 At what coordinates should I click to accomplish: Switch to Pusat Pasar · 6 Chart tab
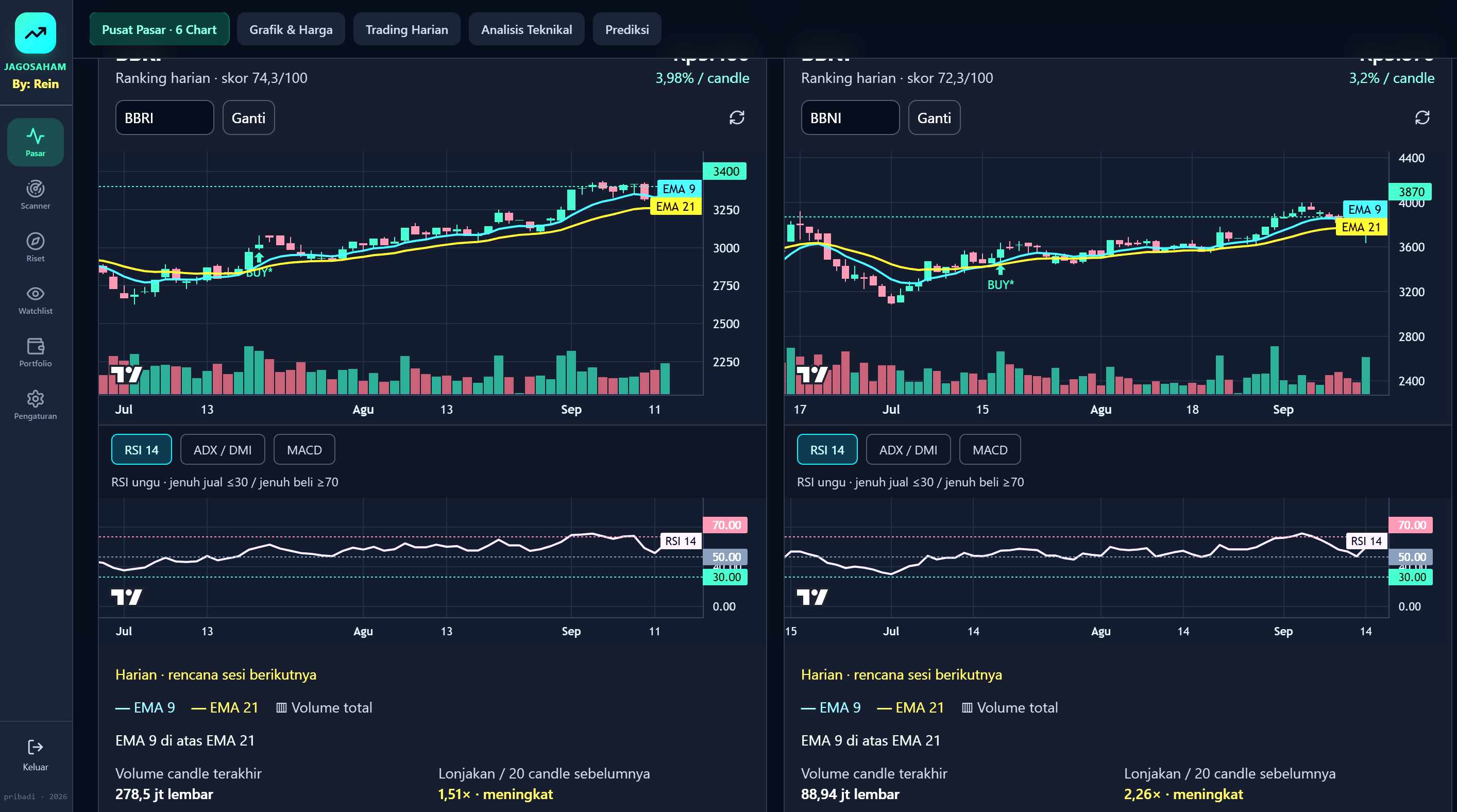click(159, 29)
